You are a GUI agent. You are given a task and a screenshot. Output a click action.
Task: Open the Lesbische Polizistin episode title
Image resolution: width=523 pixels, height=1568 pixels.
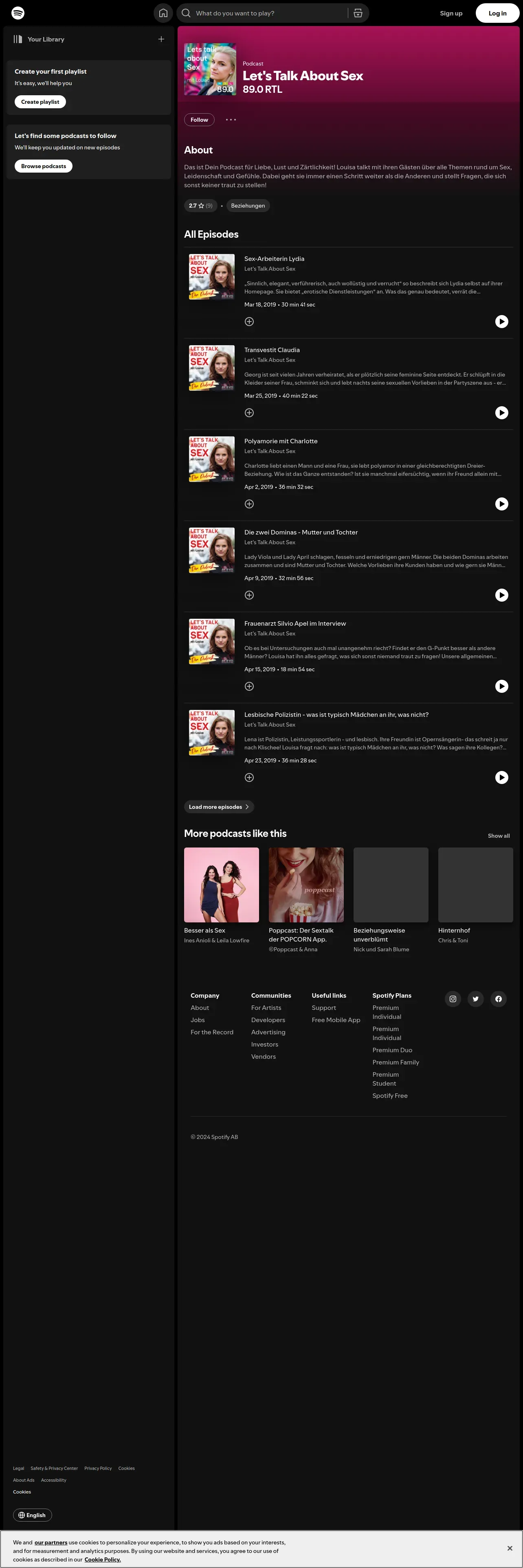(336, 715)
